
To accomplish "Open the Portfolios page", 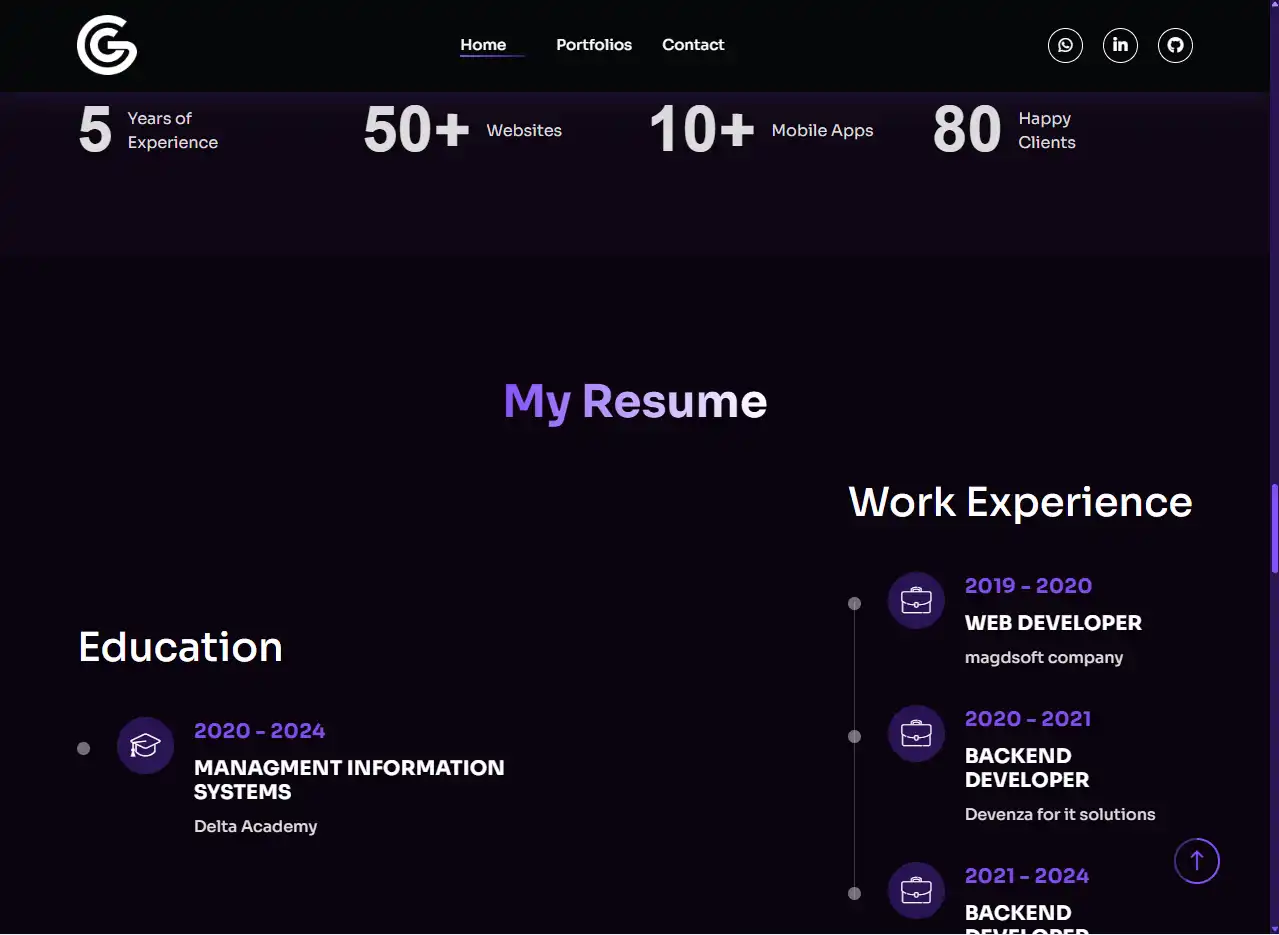I will pos(594,45).
